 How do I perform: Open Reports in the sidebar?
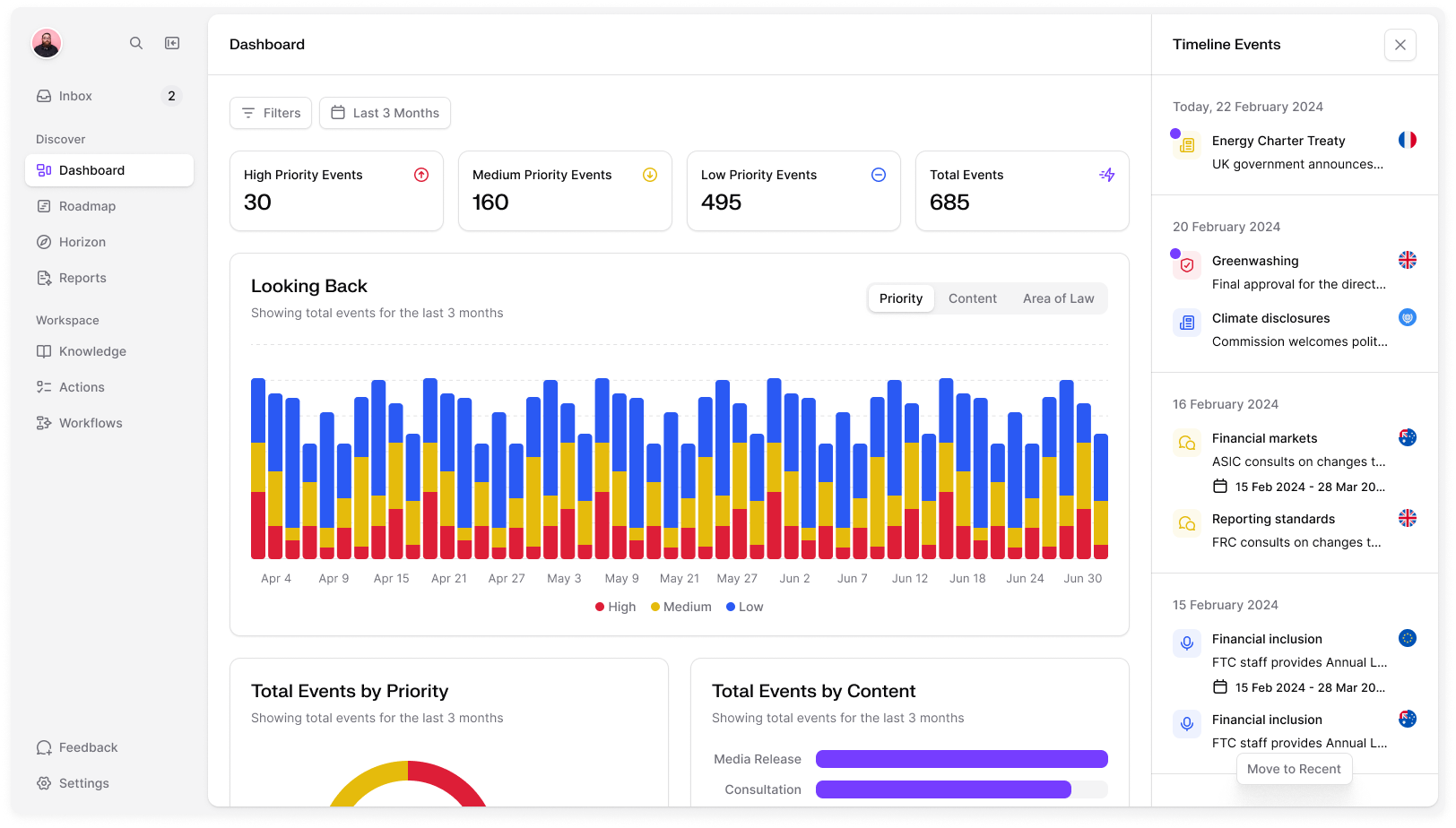(x=109, y=278)
